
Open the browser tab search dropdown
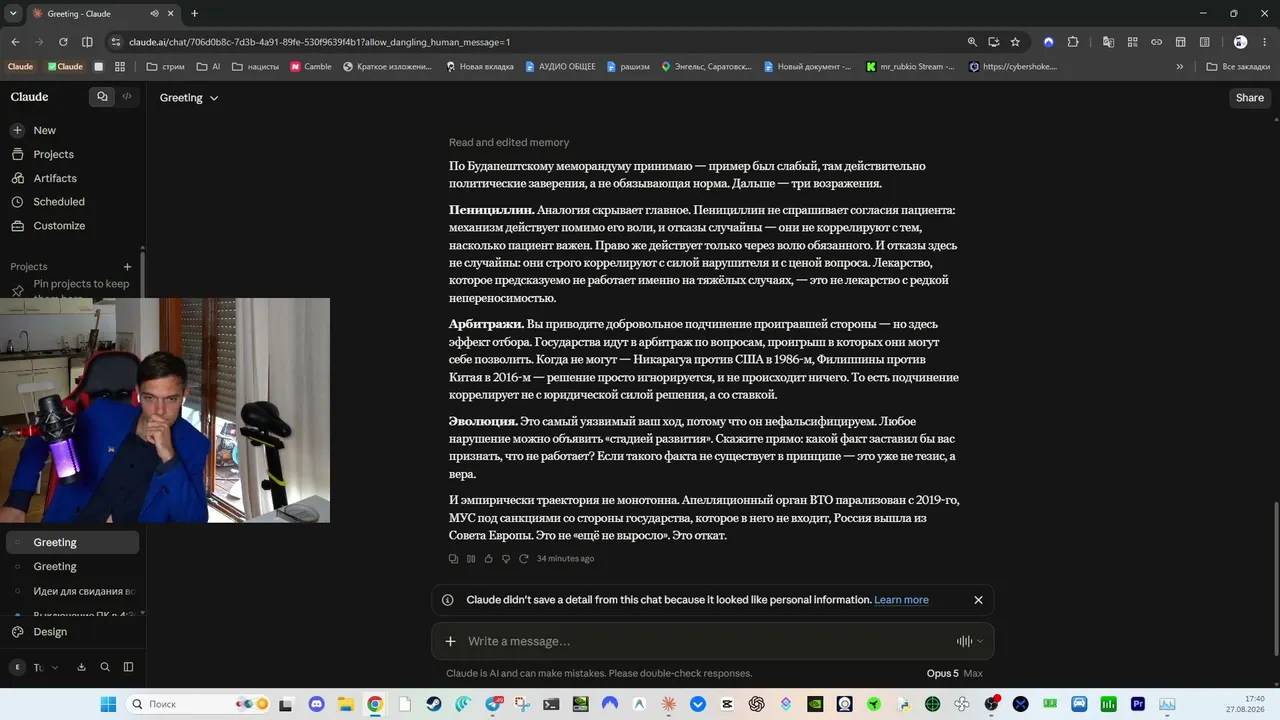click(x=13, y=14)
